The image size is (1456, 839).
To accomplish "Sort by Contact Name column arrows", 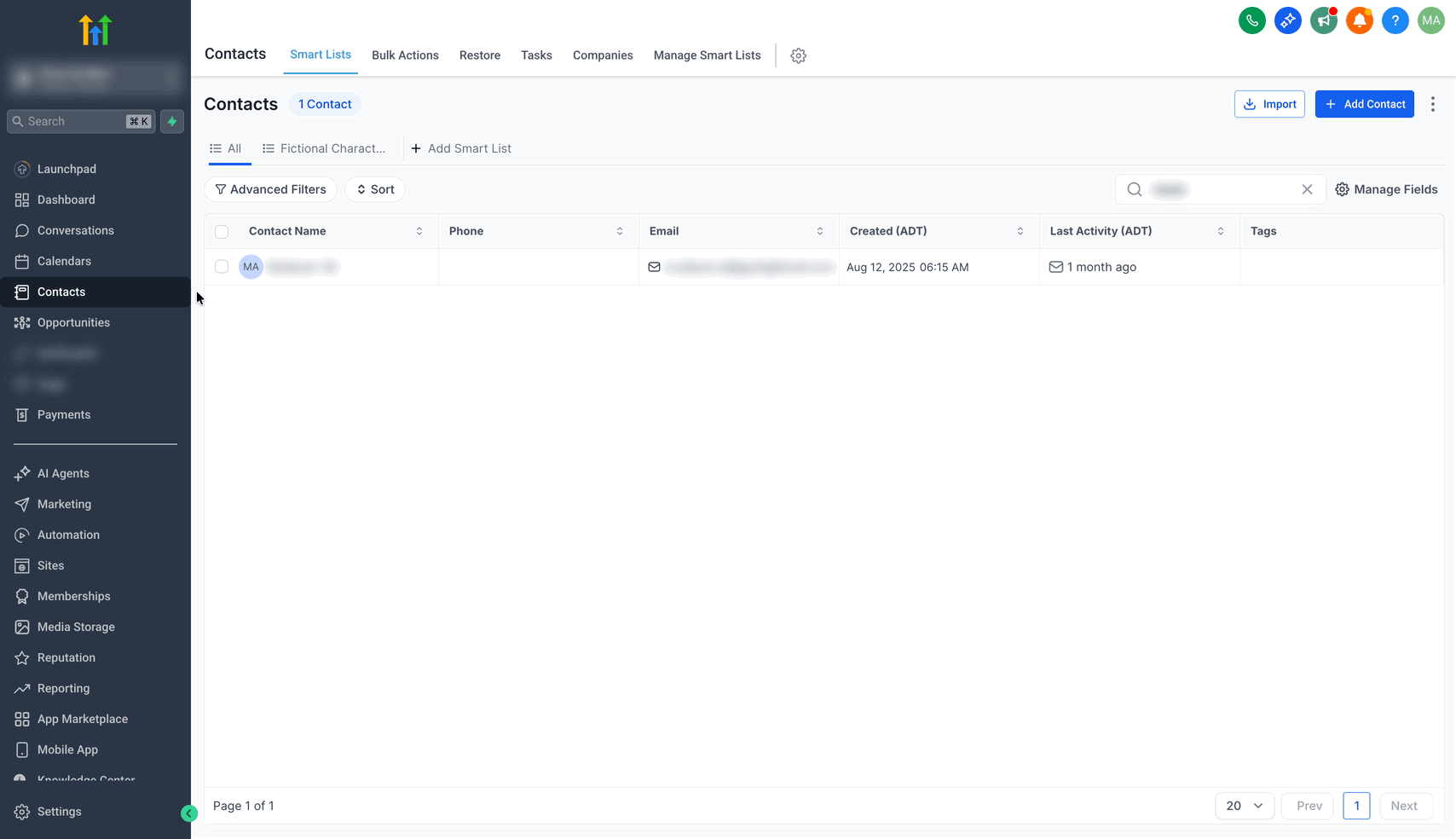I will (x=419, y=231).
